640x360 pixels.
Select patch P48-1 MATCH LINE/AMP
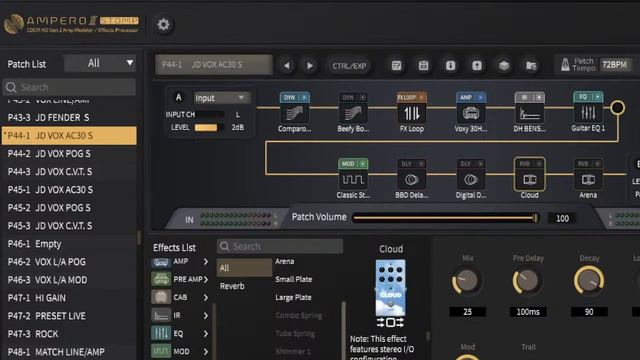pos(69,352)
